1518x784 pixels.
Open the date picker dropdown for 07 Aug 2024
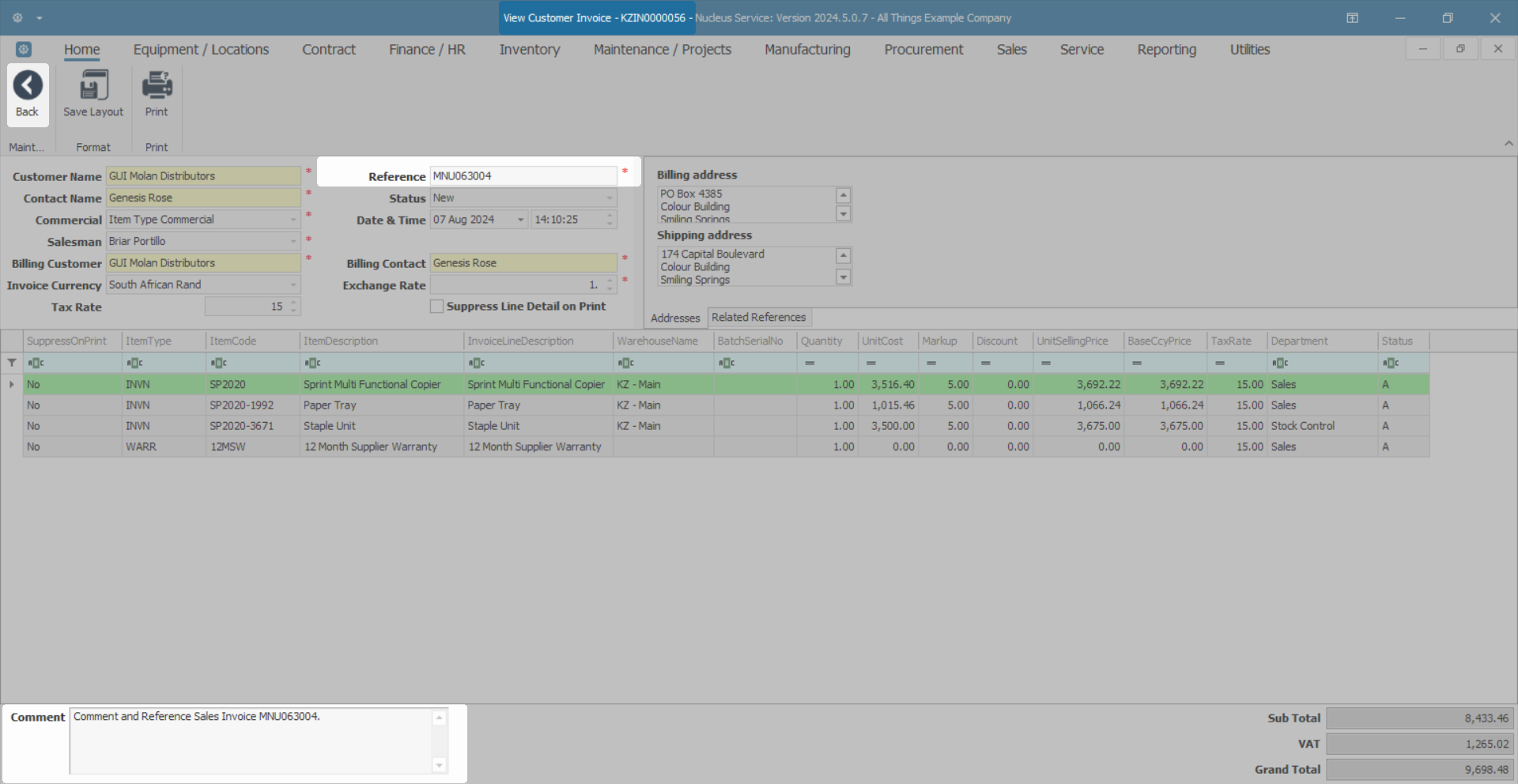click(521, 220)
